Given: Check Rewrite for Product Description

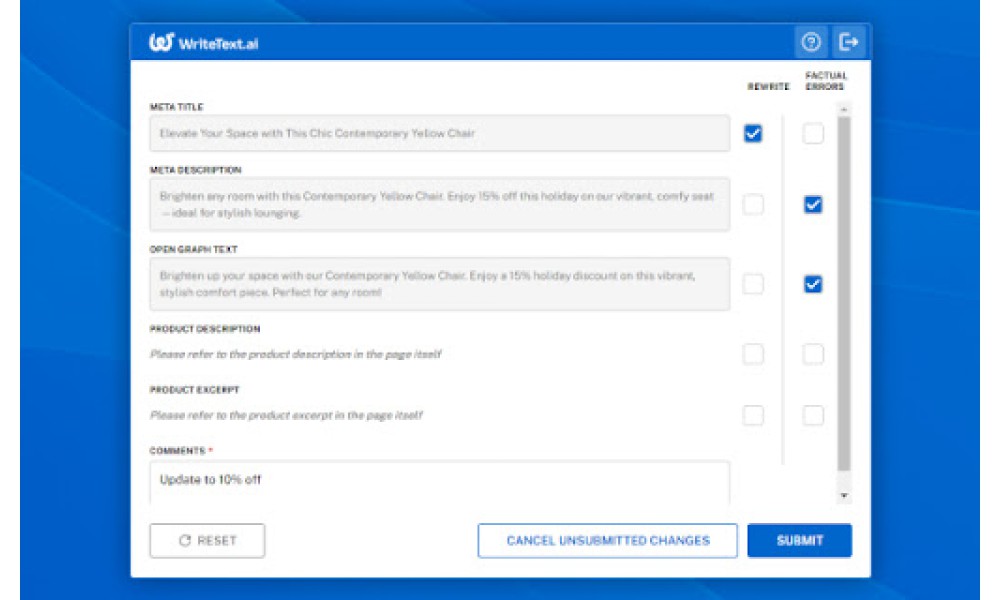Looking at the screenshot, I should pos(753,354).
